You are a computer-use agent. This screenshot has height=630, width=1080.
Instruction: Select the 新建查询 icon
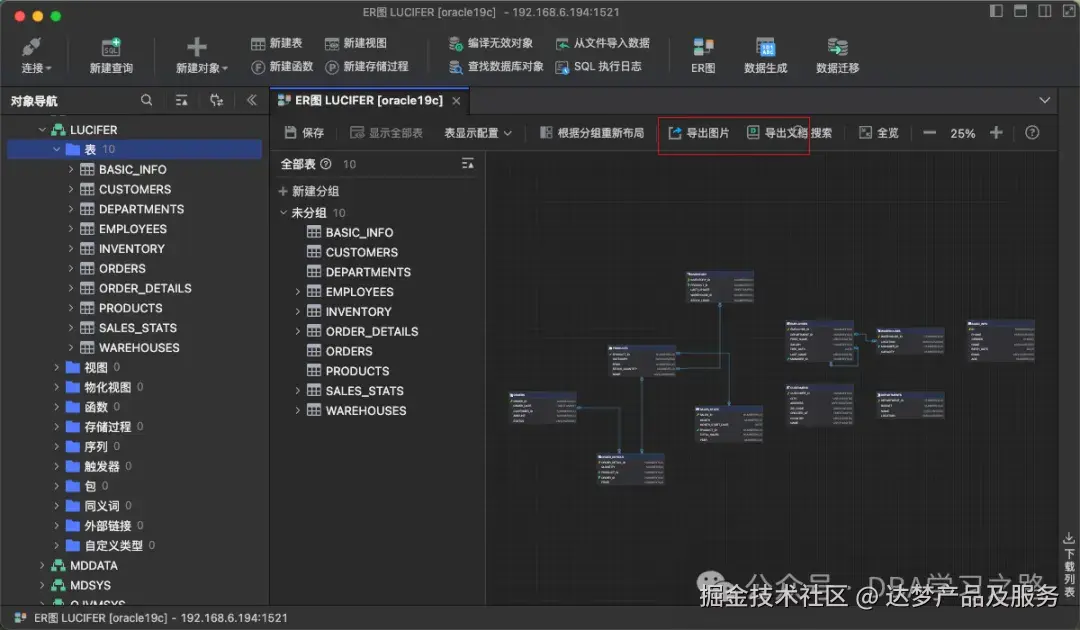pyautogui.click(x=112, y=54)
